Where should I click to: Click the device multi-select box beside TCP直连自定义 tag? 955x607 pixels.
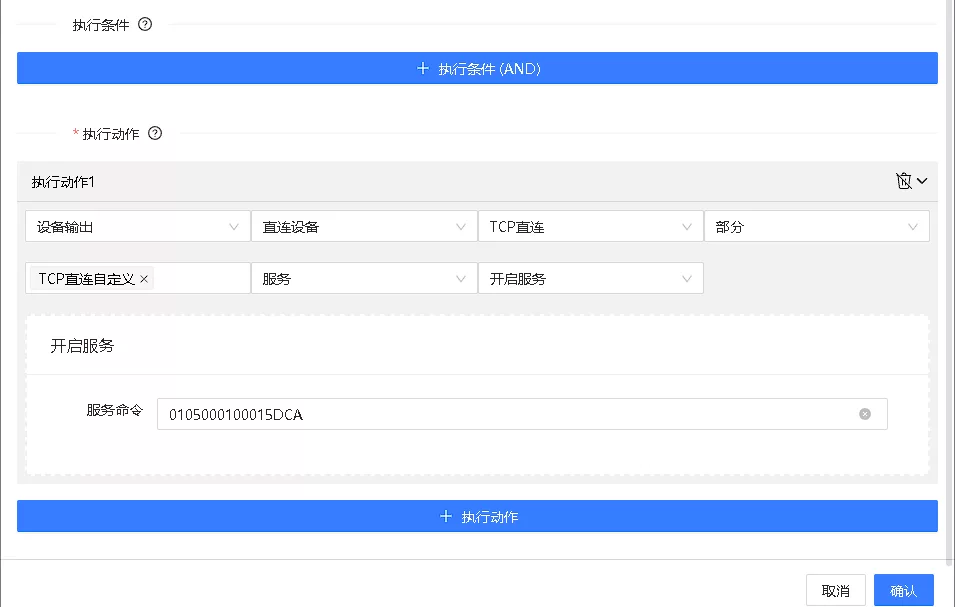pos(200,279)
